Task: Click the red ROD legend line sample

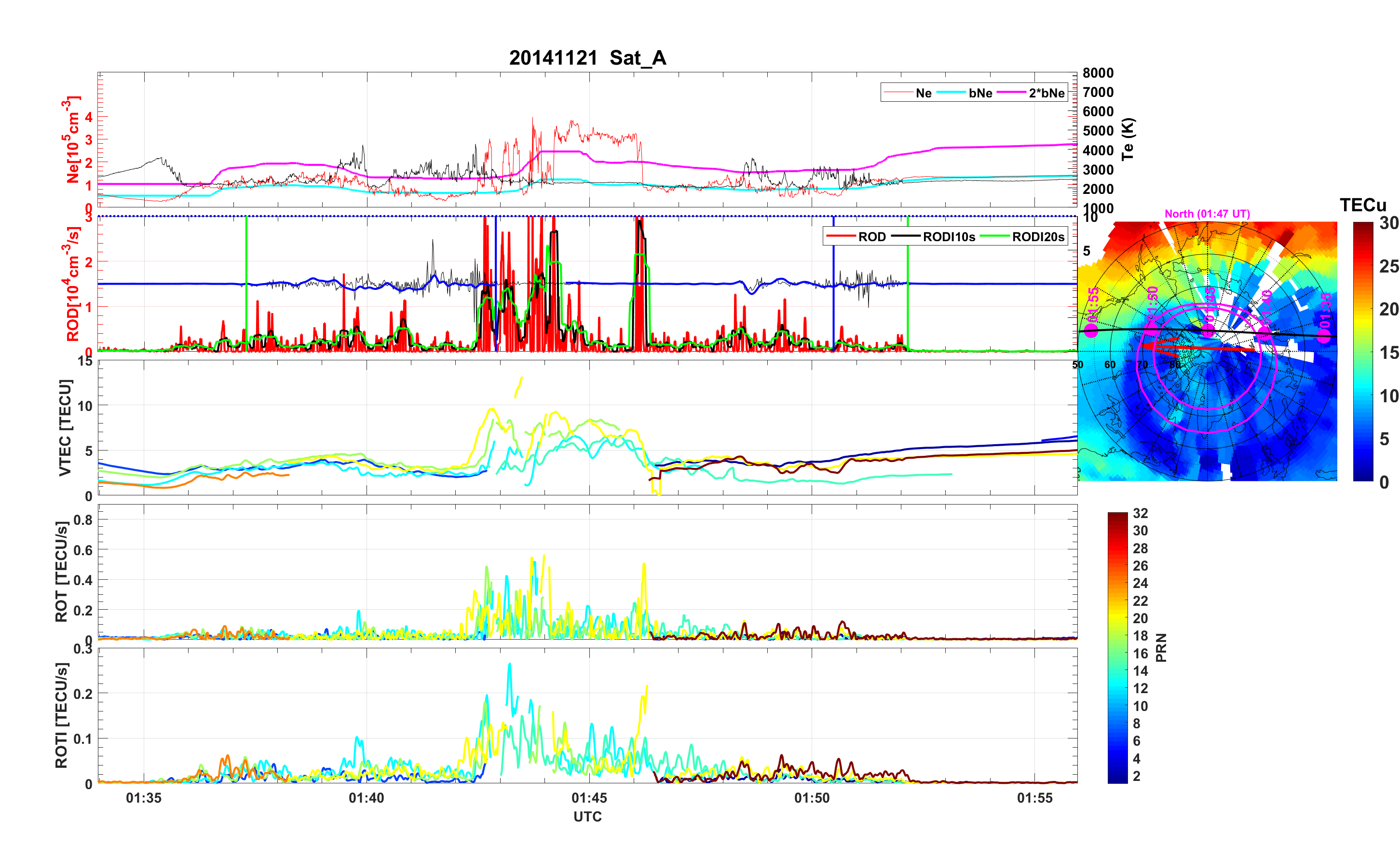Action: (x=841, y=236)
